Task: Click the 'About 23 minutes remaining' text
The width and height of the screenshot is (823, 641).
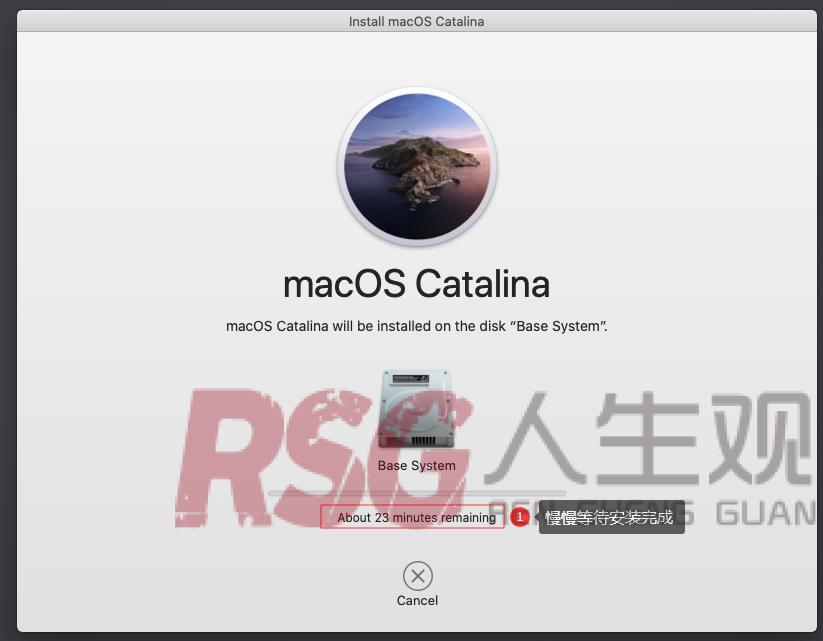Action: coord(416,518)
